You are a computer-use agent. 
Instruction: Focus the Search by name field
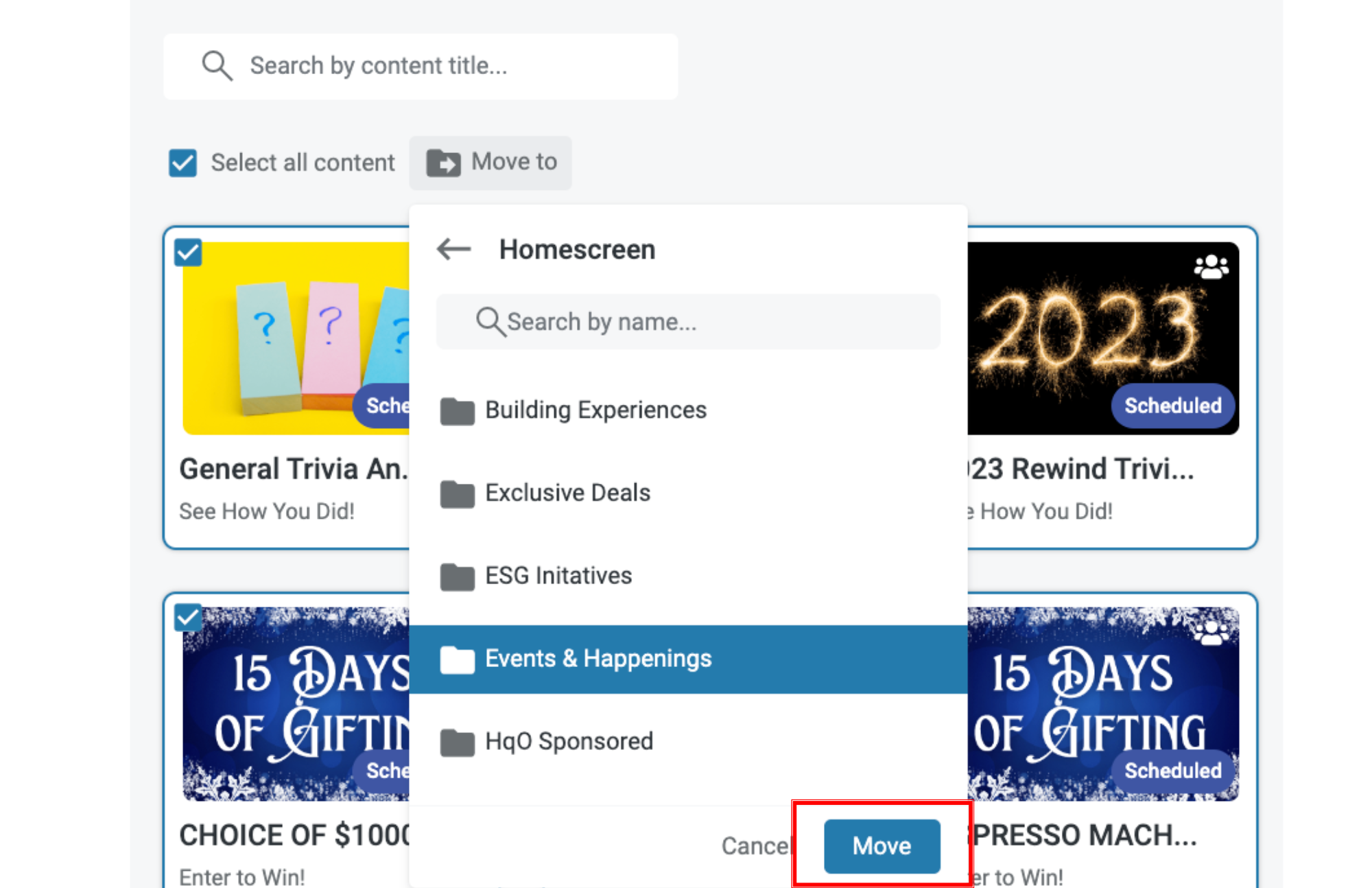point(688,321)
